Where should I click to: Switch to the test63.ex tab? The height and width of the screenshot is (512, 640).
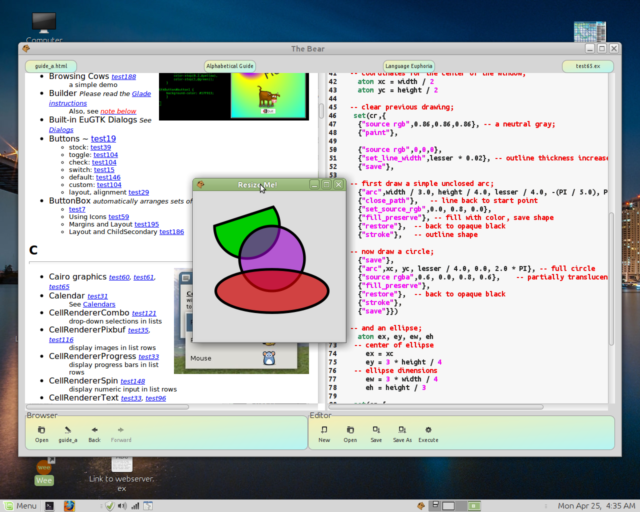pyautogui.click(x=587, y=65)
